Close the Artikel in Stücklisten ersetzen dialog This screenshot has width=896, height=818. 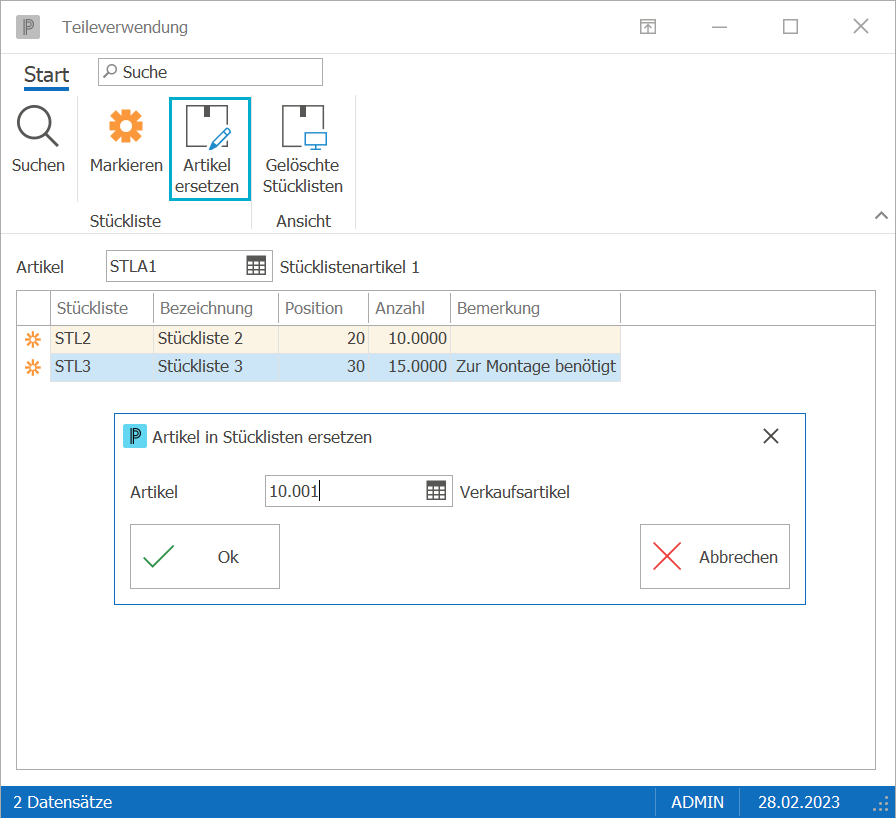771,436
